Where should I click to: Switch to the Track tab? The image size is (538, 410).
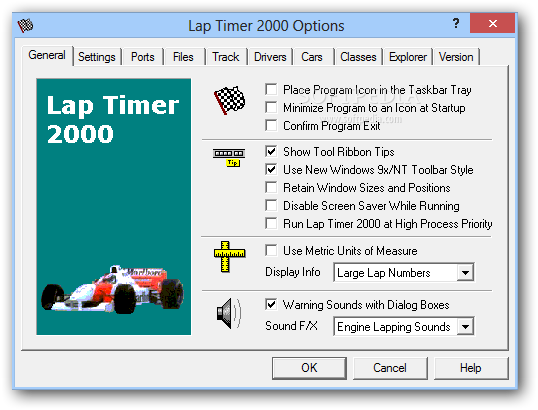[225, 57]
